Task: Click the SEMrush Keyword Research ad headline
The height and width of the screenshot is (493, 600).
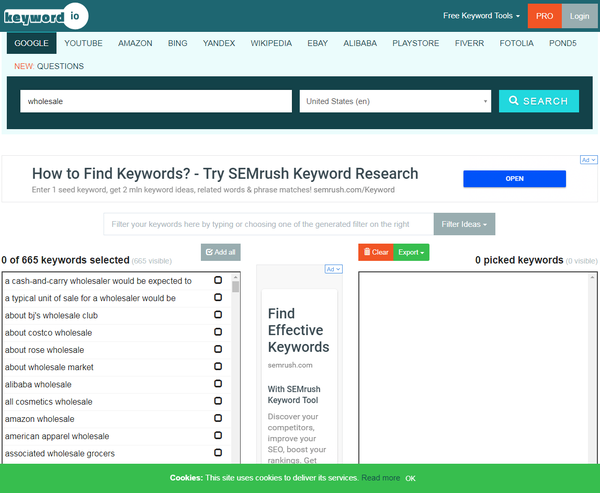Action: coord(225,173)
